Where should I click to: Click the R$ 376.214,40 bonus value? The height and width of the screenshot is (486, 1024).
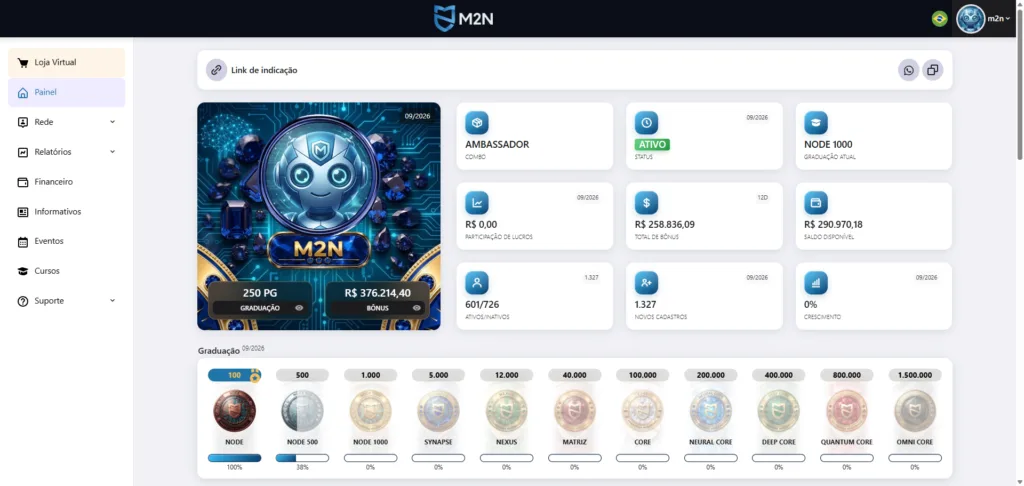[x=378, y=293]
